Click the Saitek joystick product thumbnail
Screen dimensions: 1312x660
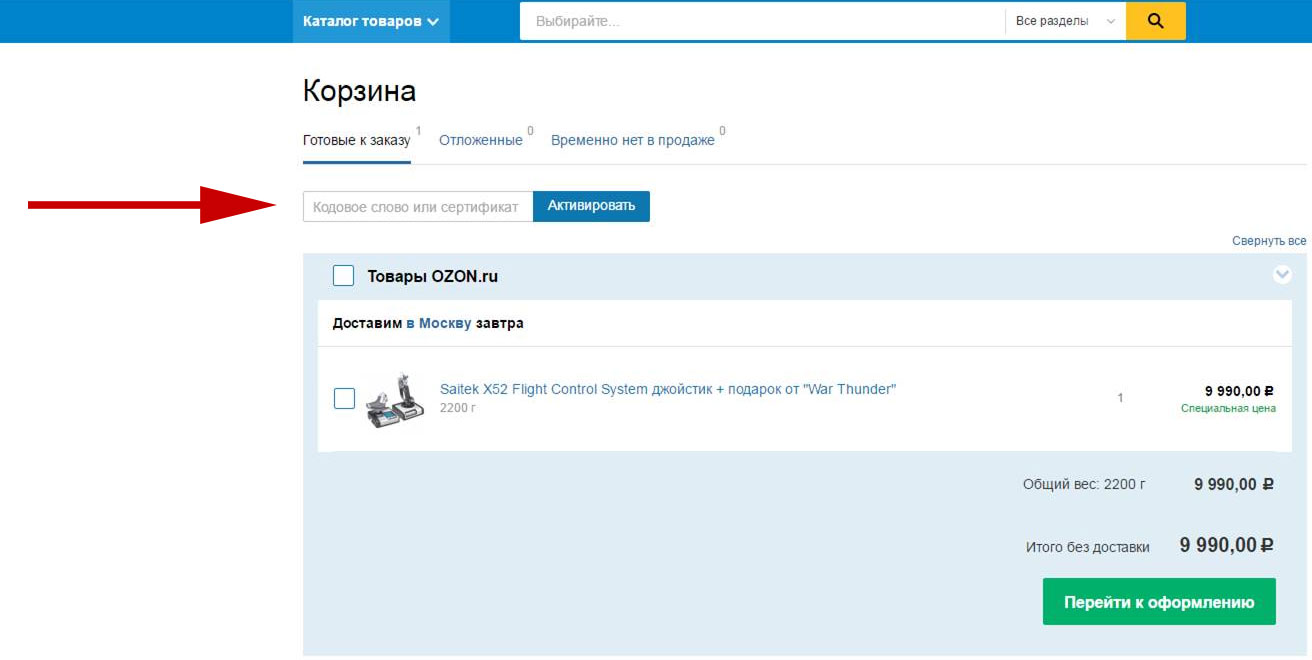tap(394, 400)
